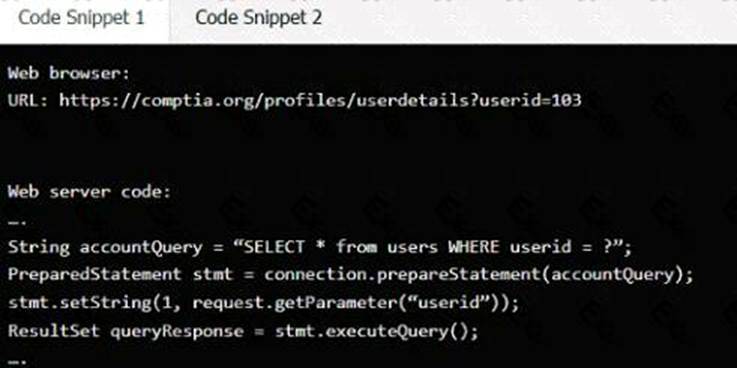Click stmt.setString at the line start
Screen dimensions: 737x368
click(79, 303)
